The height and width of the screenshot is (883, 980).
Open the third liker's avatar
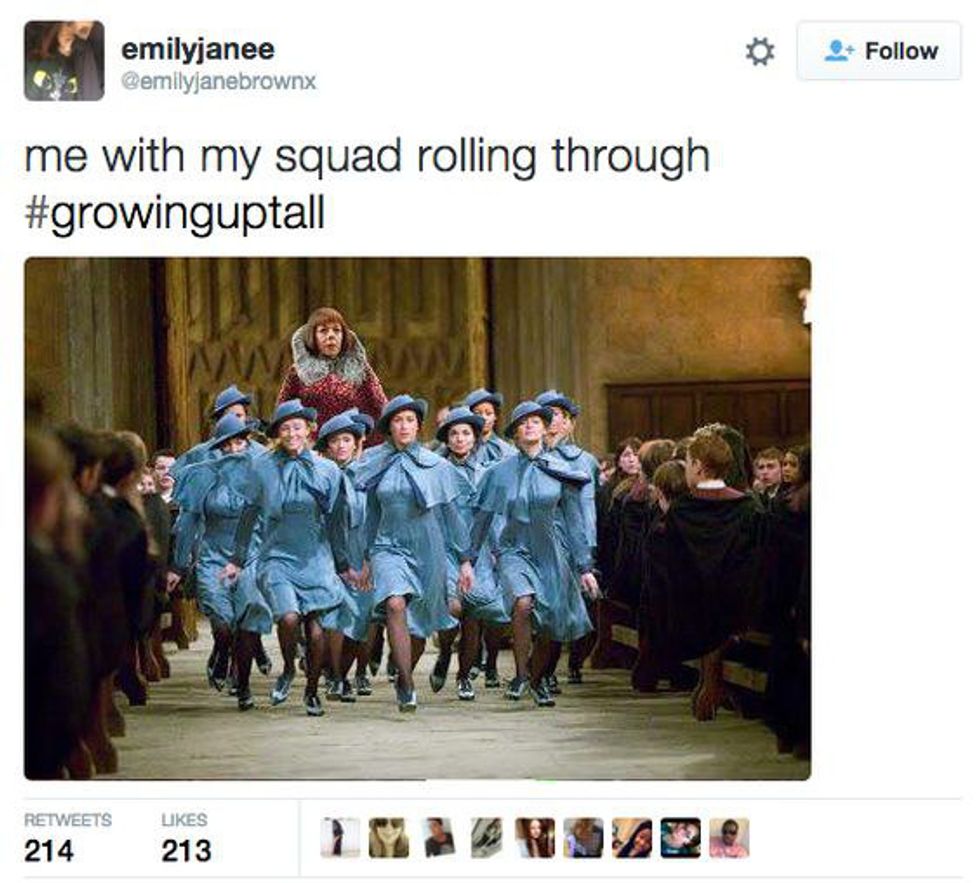pos(438,837)
